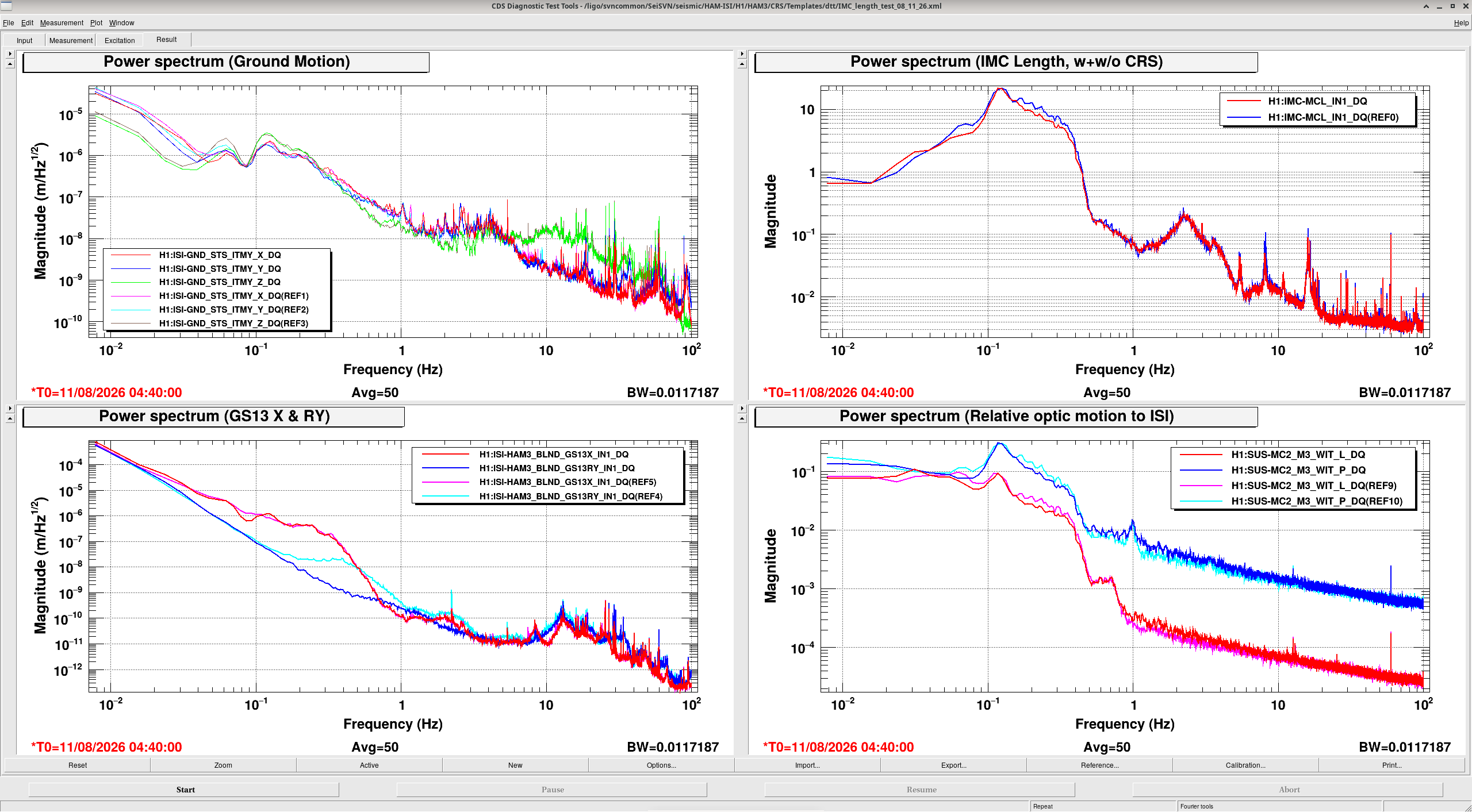Screen dimensions: 1472x812
Task: Click right-arrow button beside Relative optic motion plot
Action: [x=742, y=409]
